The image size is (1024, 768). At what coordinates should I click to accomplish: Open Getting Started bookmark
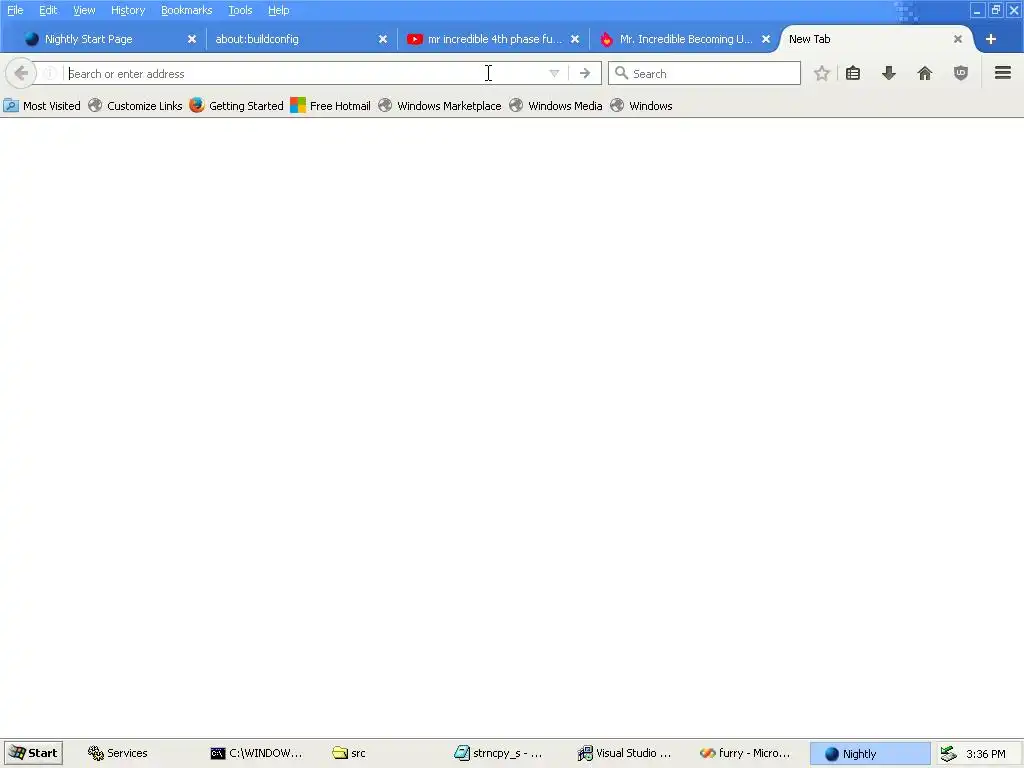tap(236, 106)
